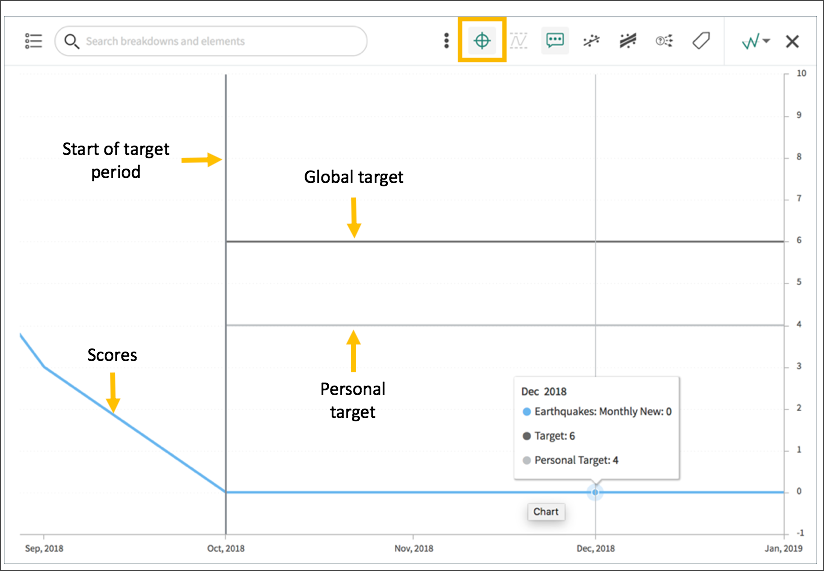Click the tag label icon
The width and height of the screenshot is (824, 571).
click(x=701, y=41)
